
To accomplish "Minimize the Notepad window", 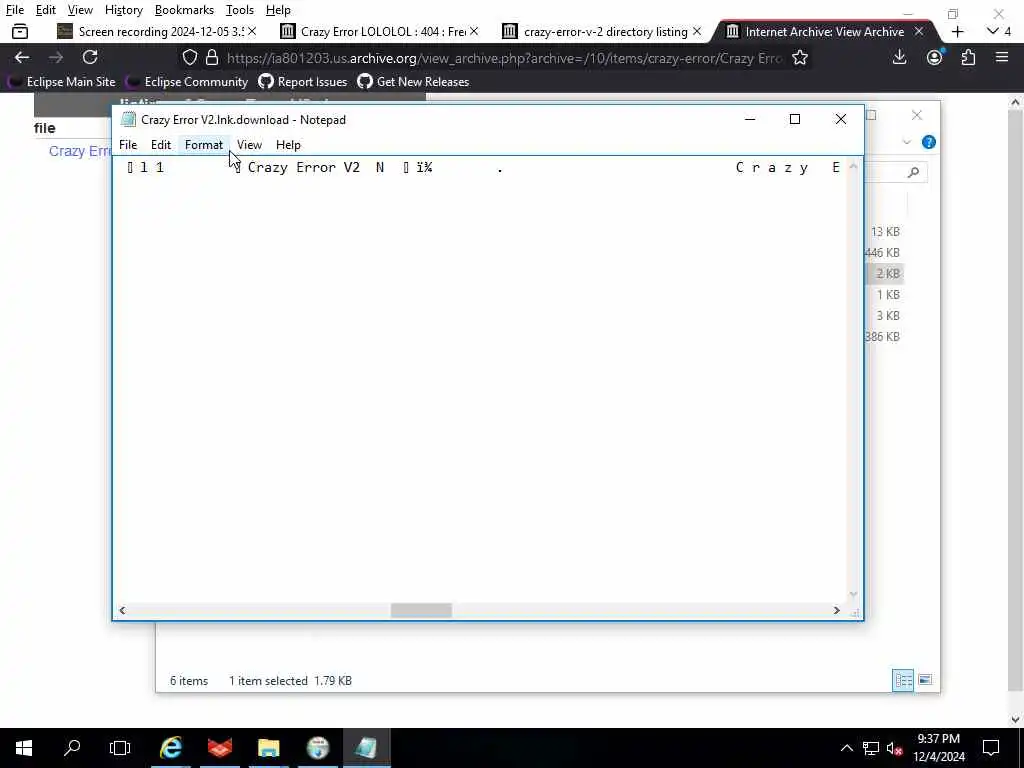I will pos(750,119).
